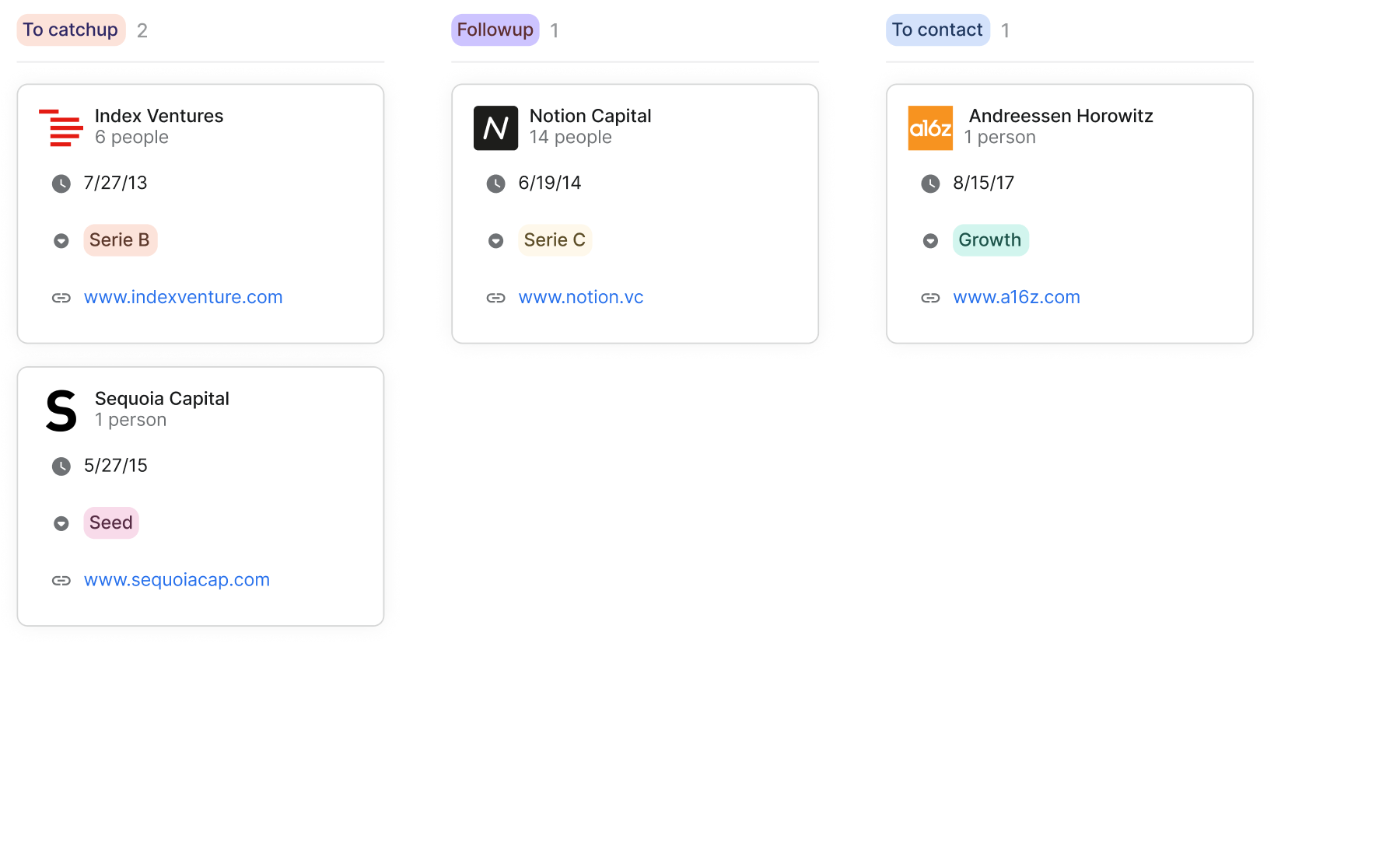Click the date 6/19/14
Screen dimensions: 1400x849
click(550, 183)
